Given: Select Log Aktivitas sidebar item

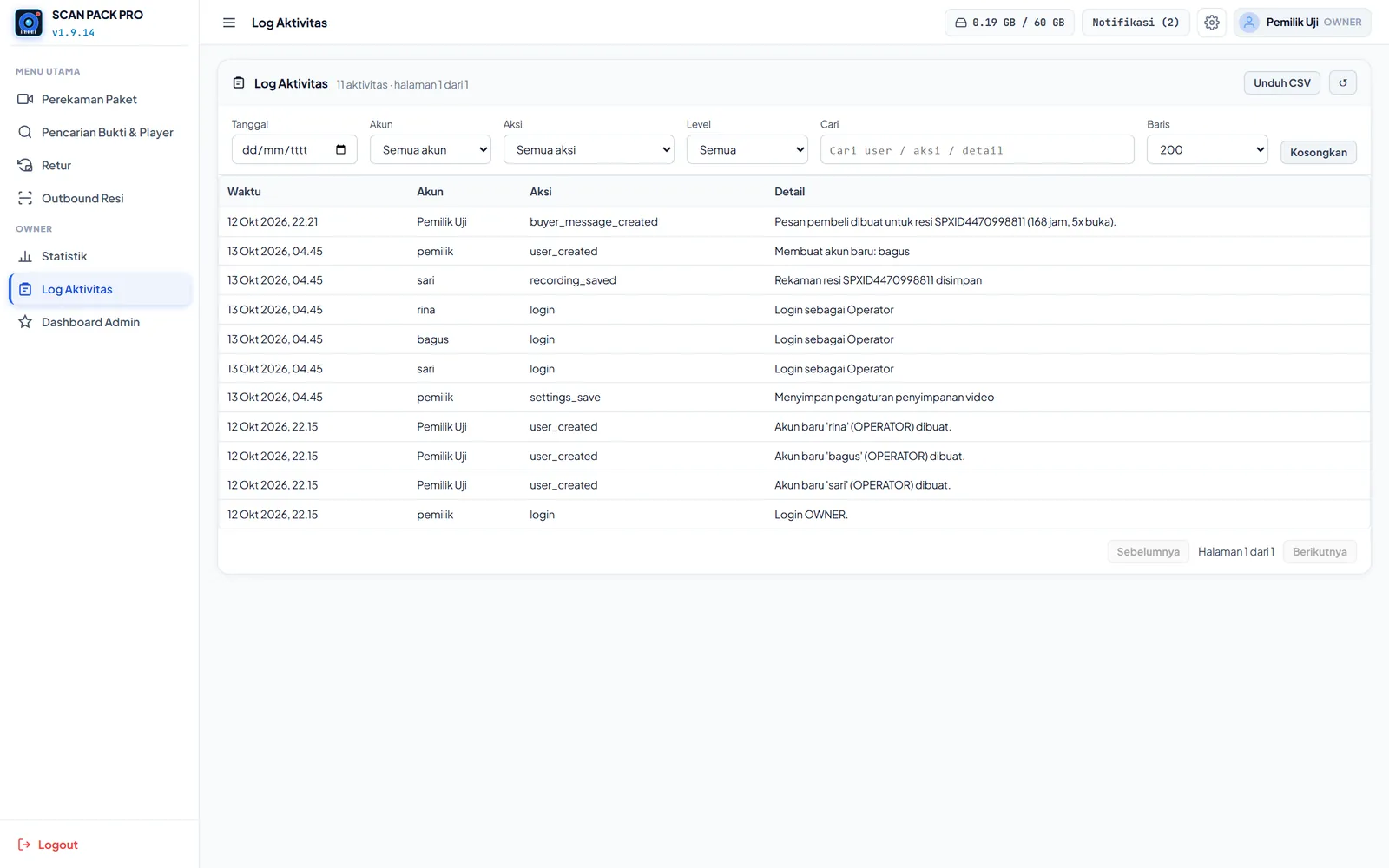Looking at the screenshot, I should (100, 289).
